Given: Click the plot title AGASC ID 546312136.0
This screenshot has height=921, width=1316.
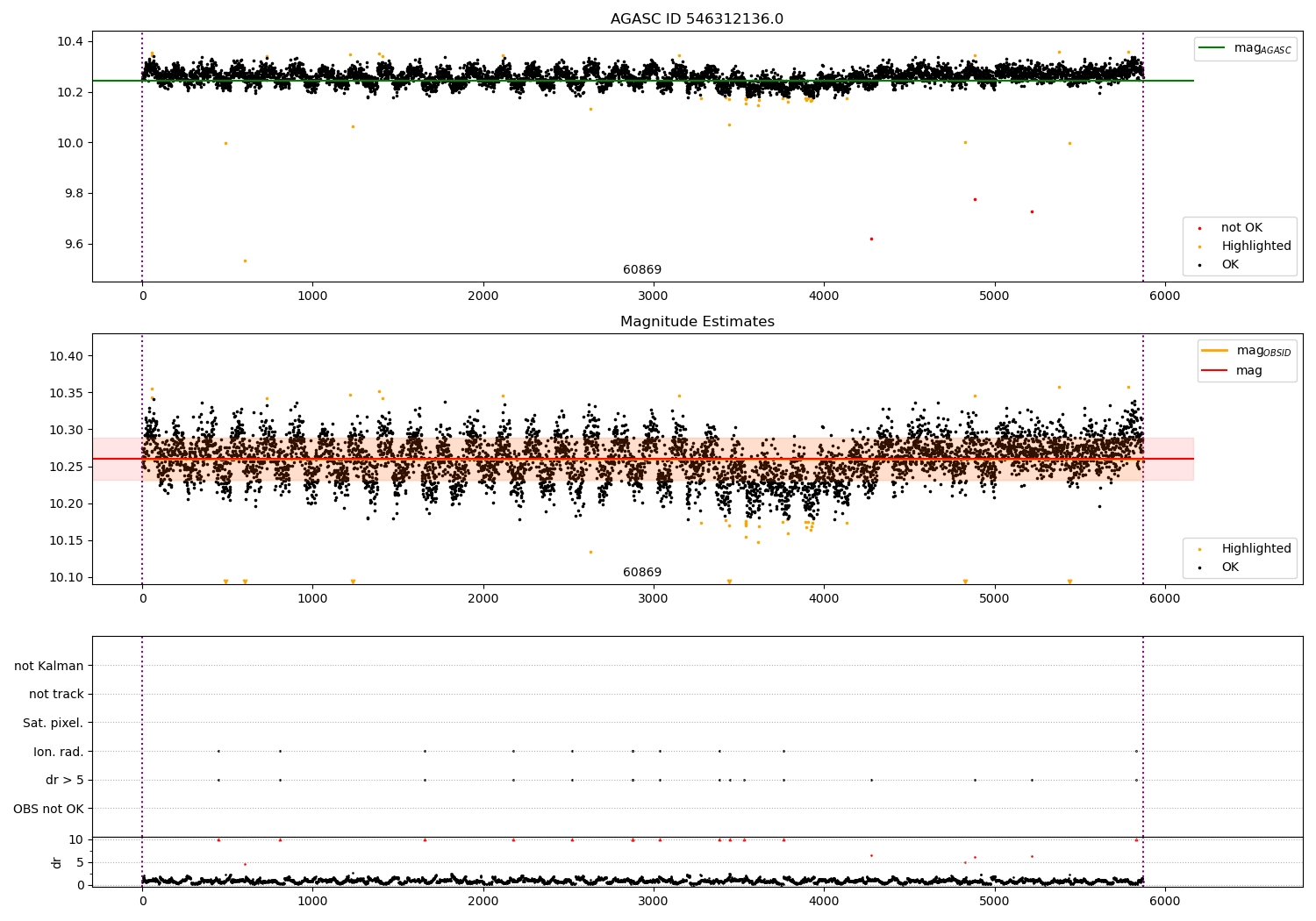Looking at the screenshot, I should pyautogui.click(x=697, y=19).
